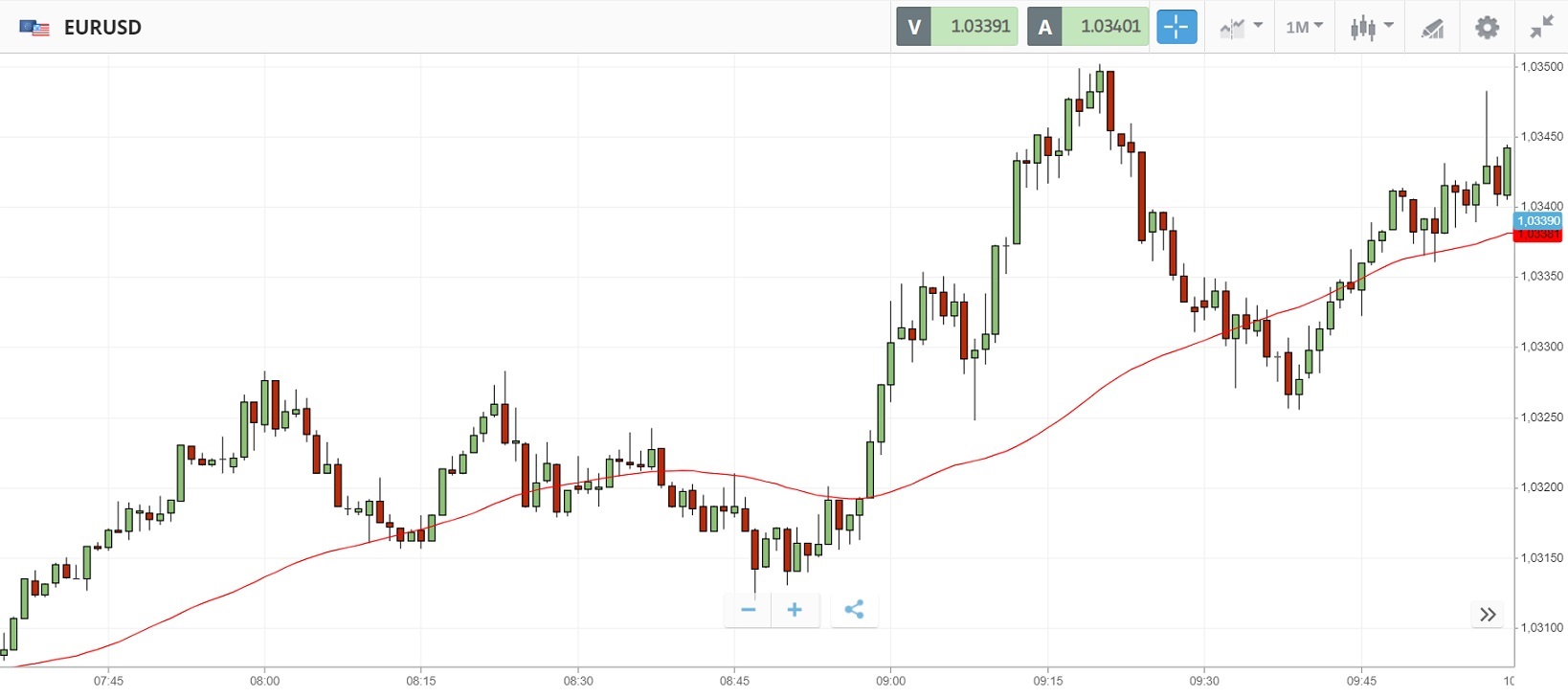Jump to latest candles with double-arrow
This screenshot has height=698, width=1568.
click(1488, 615)
